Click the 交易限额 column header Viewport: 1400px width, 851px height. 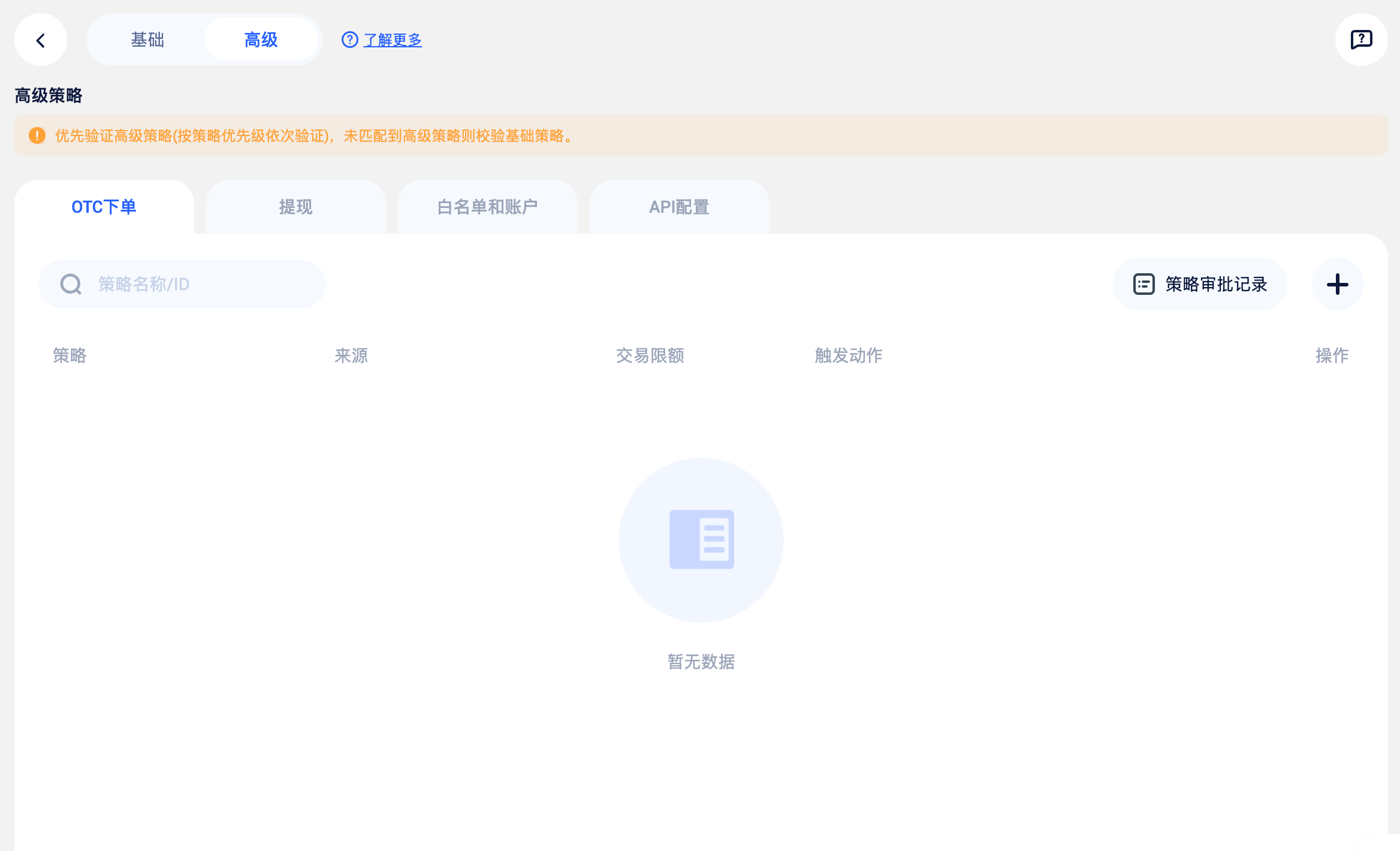pos(650,355)
